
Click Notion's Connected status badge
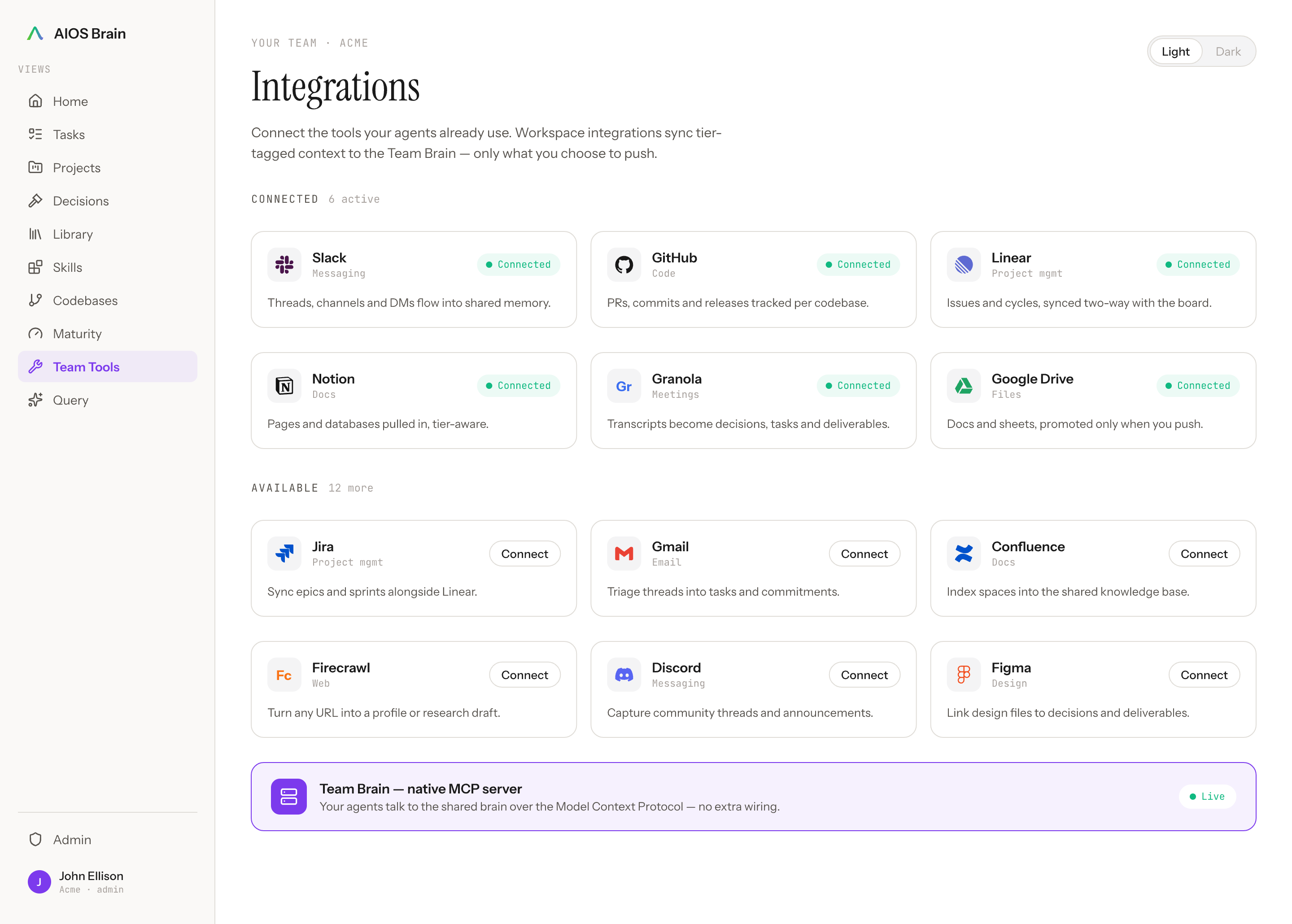pos(518,386)
